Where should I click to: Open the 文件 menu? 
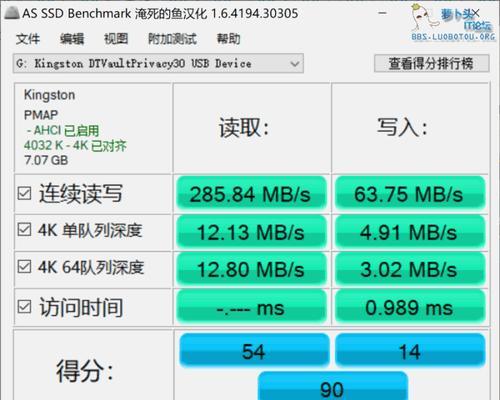[x=28, y=39]
